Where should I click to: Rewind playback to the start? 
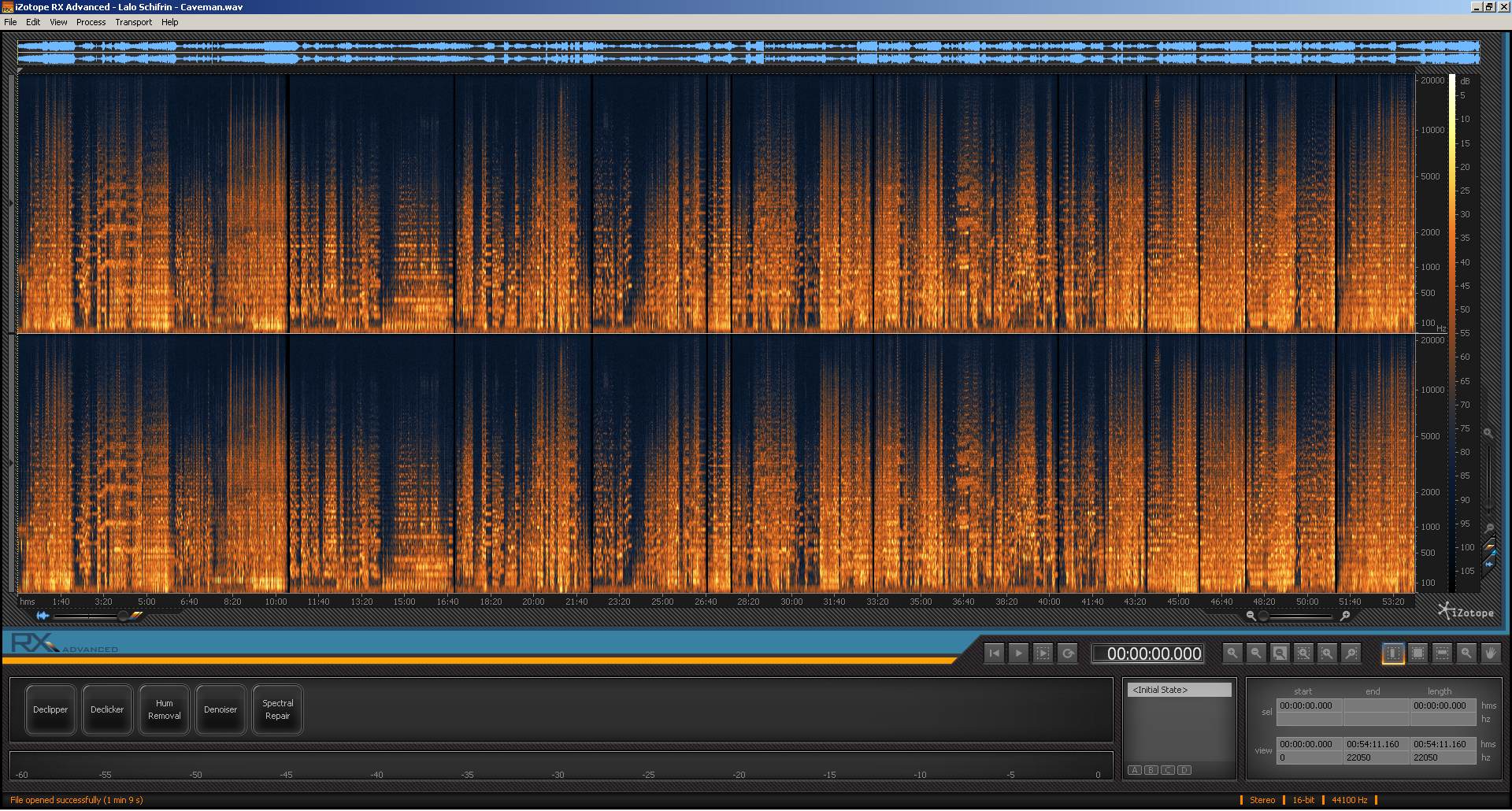pyautogui.click(x=995, y=654)
